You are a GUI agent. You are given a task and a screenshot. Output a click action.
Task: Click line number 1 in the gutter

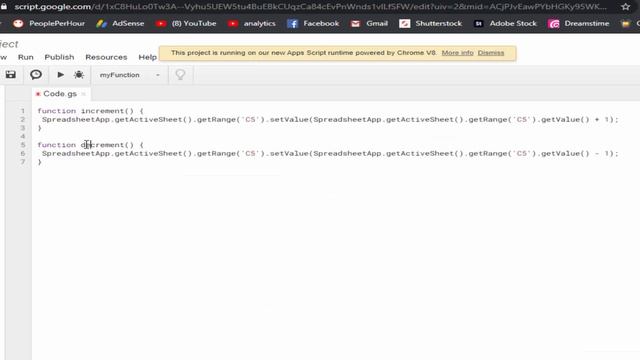point(23,111)
